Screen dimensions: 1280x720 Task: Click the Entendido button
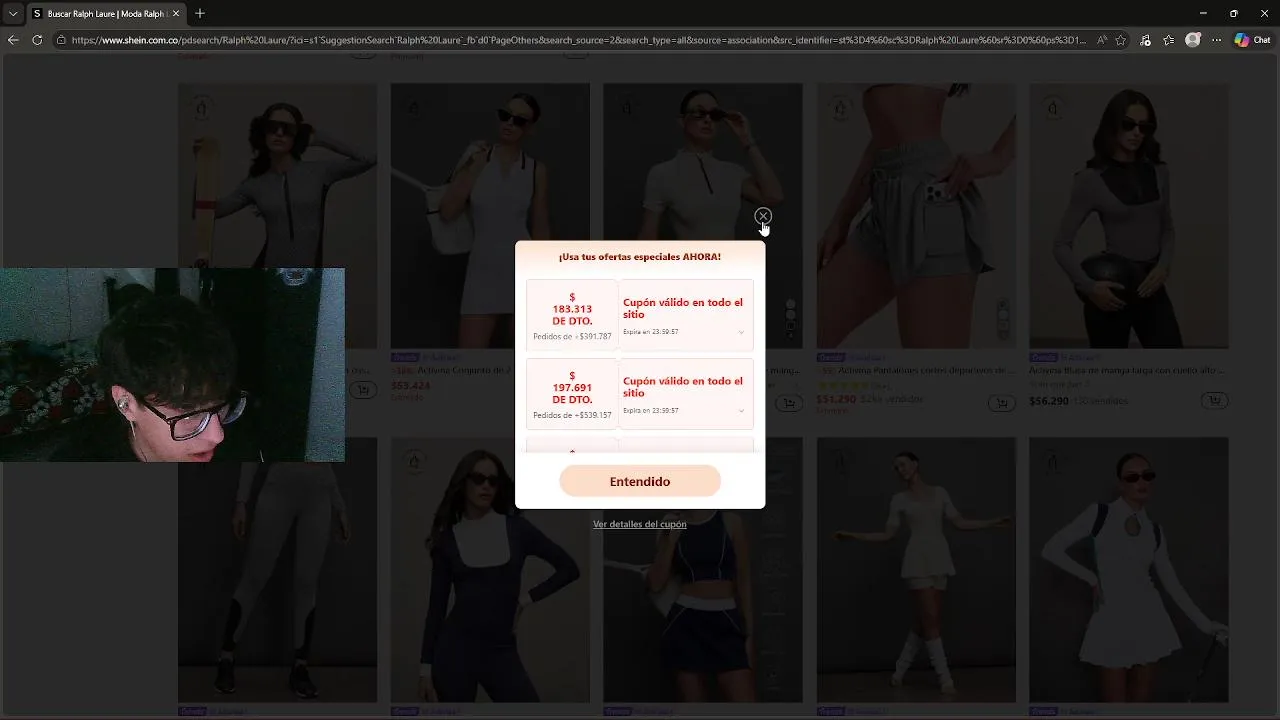point(640,481)
